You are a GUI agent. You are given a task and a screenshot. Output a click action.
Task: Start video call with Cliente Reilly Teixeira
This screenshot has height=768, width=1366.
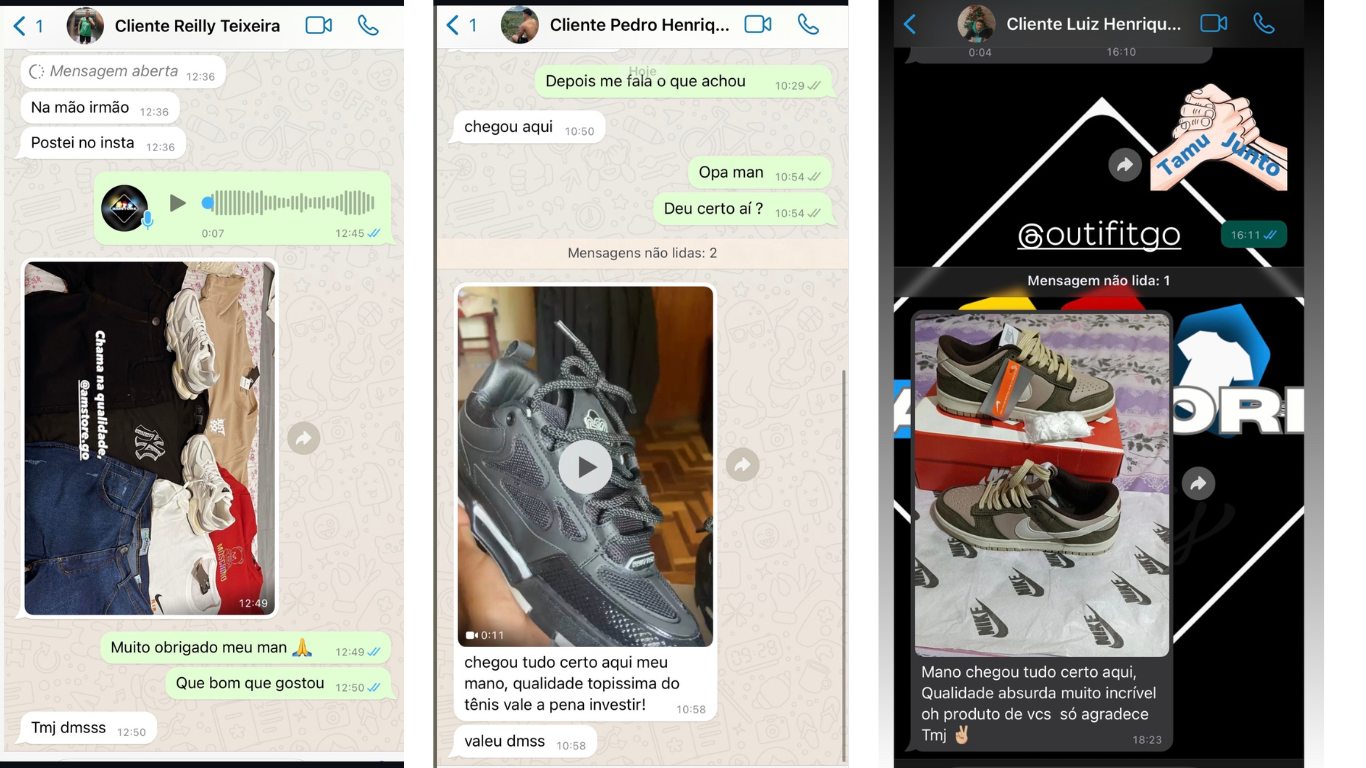(x=319, y=26)
